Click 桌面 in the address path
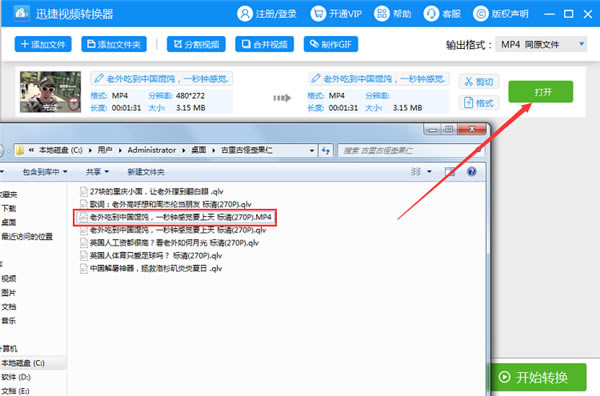Viewport: 600px width, 396px height. (199, 150)
